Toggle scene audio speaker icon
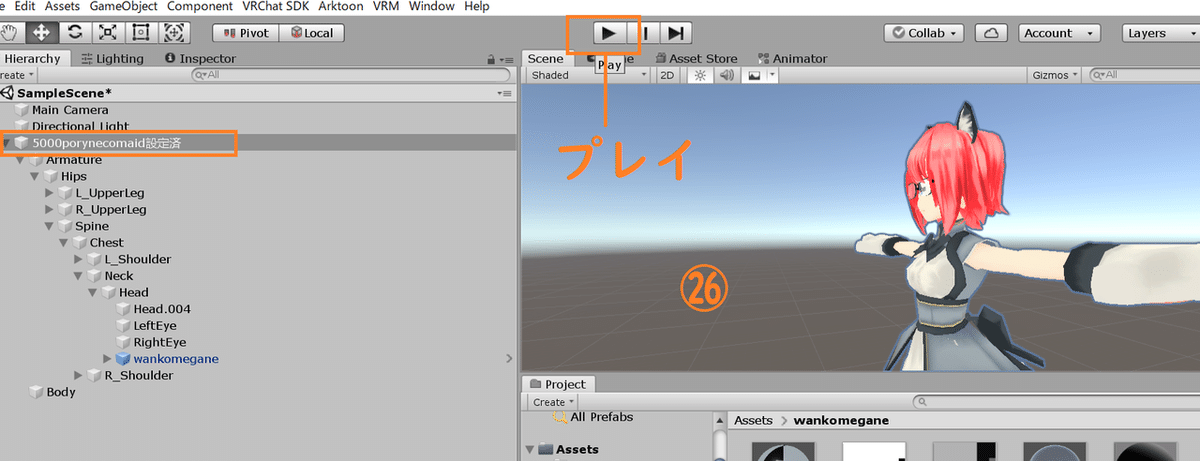Viewport: 1200px width, 461px height. click(727, 75)
